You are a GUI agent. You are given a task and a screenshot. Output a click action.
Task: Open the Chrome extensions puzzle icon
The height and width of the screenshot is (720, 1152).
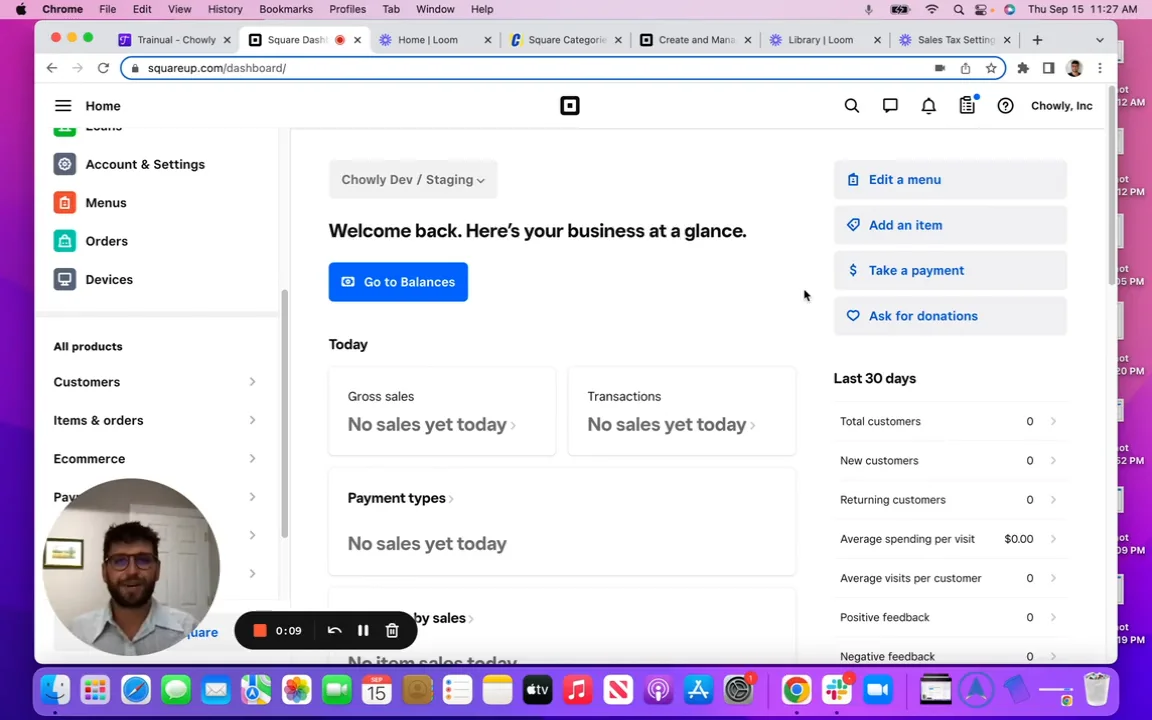point(1023,68)
